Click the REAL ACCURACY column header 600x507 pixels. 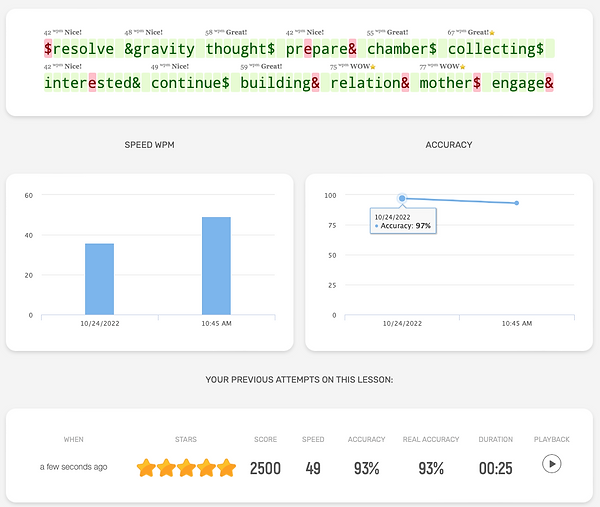[433, 439]
